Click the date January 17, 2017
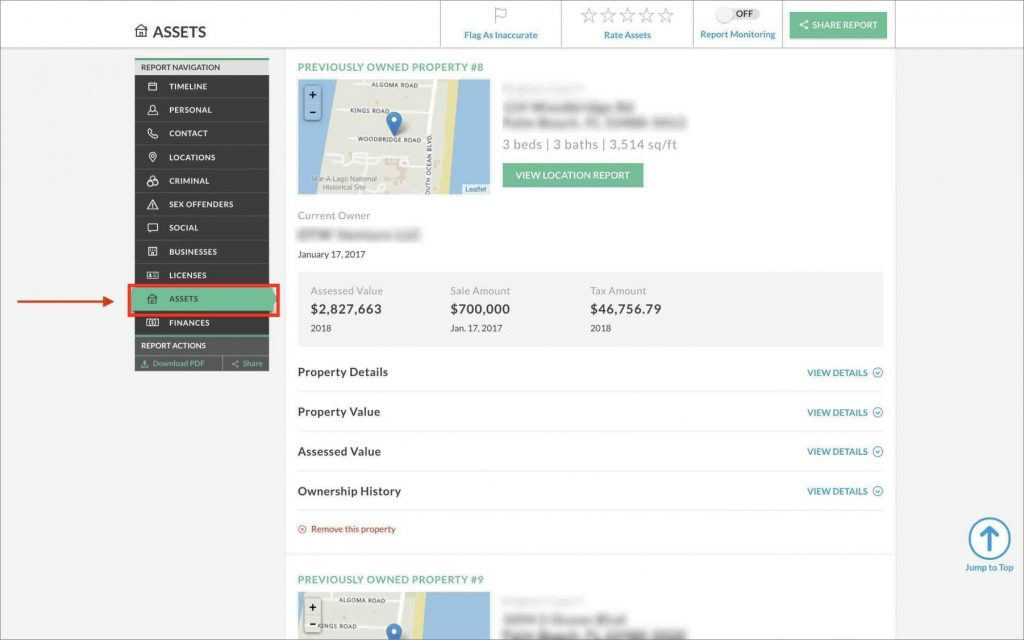Image resolution: width=1024 pixels, height=640 pixels. (x=331, y=255)
